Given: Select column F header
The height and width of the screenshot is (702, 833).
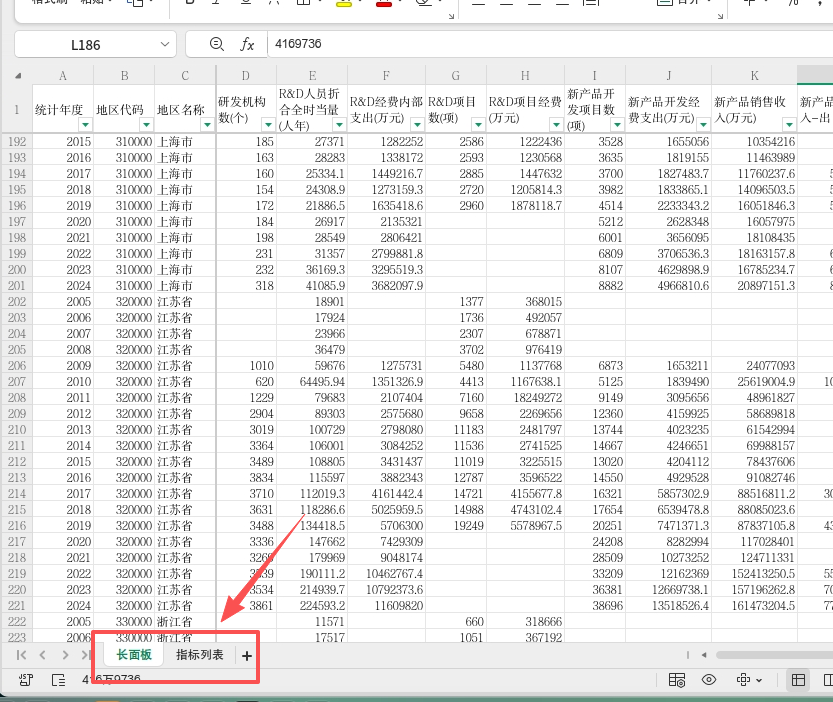Looking at the screenshot, I should 386,75.
